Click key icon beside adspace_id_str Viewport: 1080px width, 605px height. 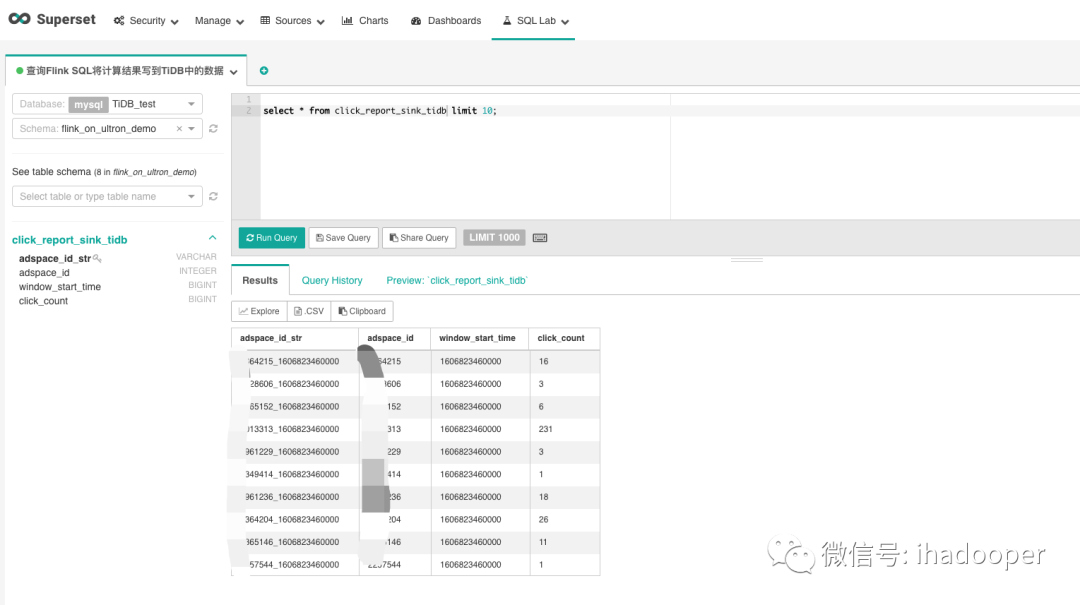(97, 258)
